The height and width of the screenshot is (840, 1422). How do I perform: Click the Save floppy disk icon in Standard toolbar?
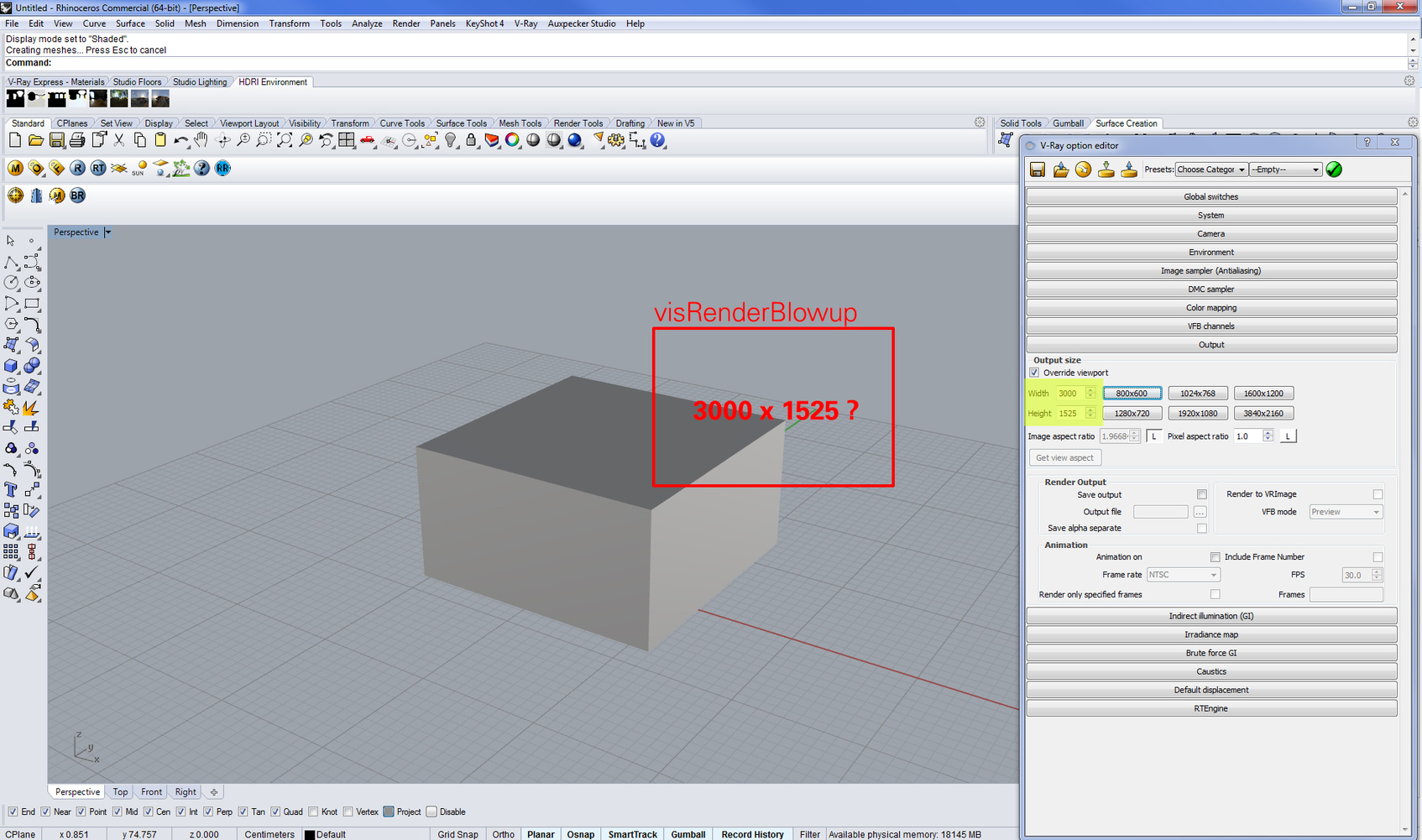click(56, 140)
